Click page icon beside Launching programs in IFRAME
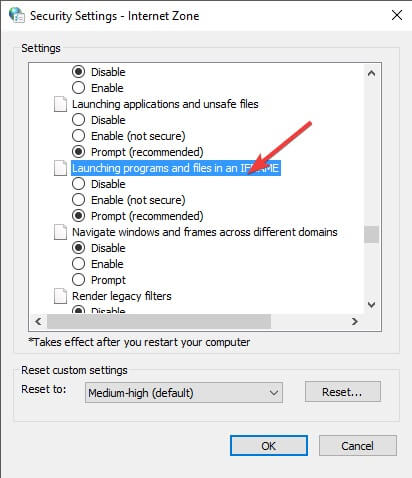 [x=60, y=168]
